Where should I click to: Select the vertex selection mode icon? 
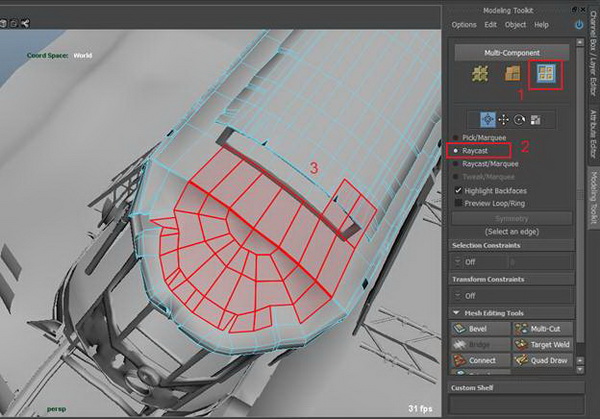click(482, 76)
